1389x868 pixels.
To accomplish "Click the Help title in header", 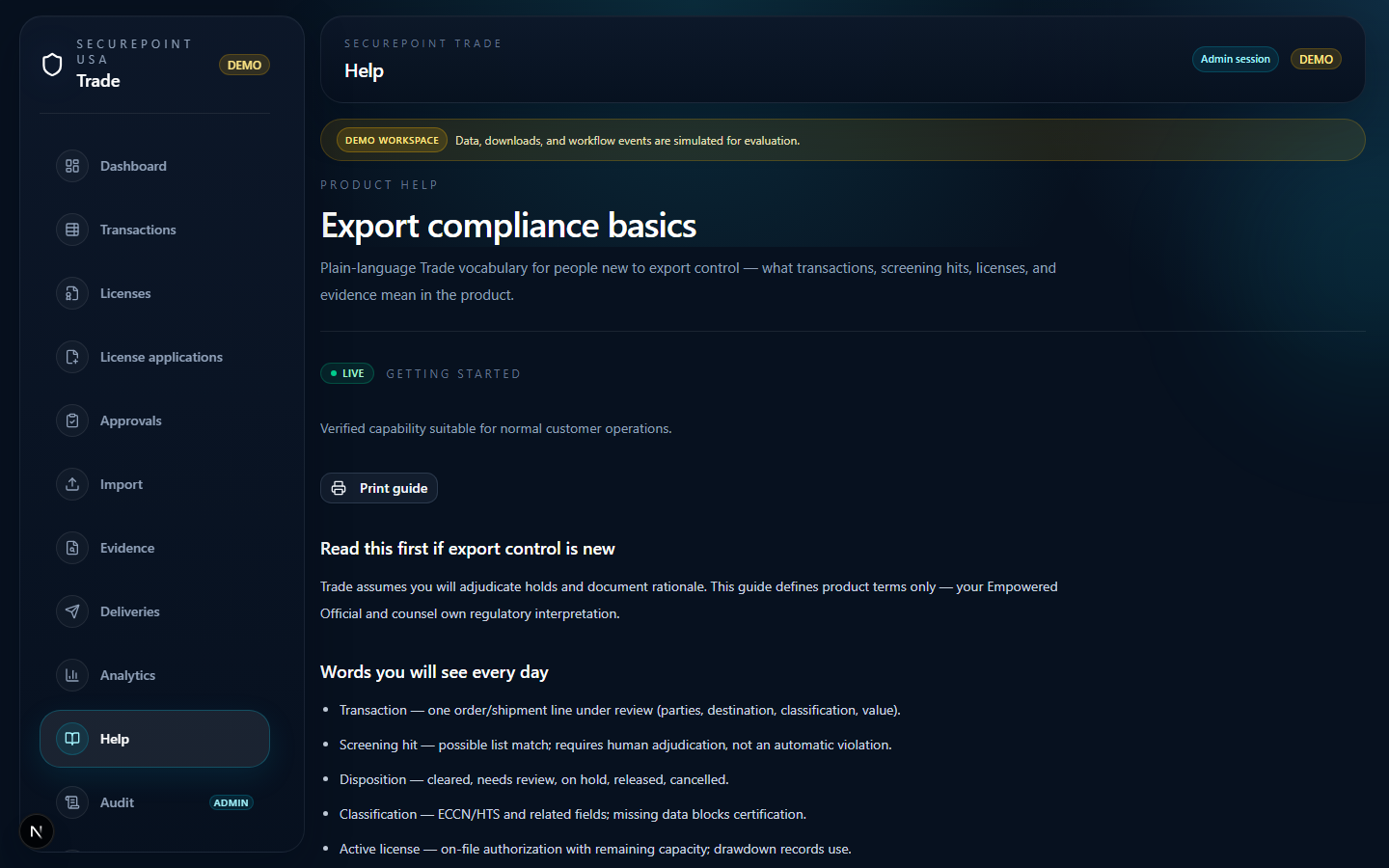I will 364,70.
